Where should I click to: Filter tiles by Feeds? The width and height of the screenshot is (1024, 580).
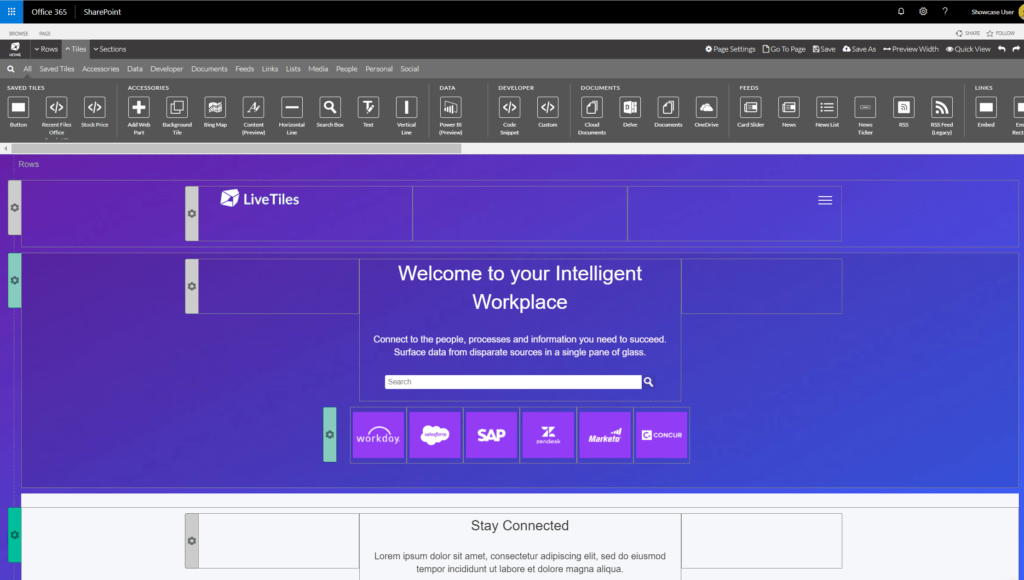tap(245, 69)
